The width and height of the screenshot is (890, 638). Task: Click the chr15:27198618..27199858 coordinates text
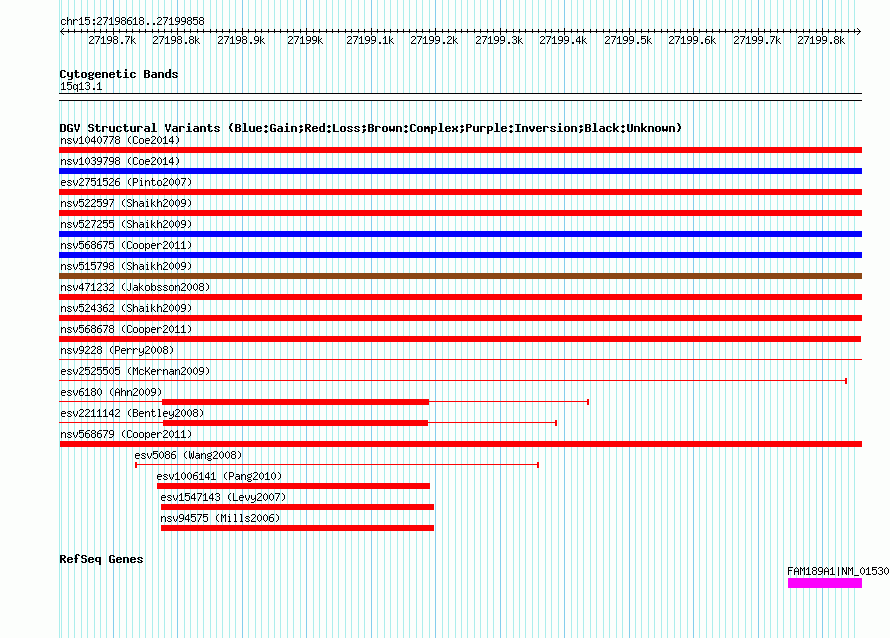tap(132, 21)
